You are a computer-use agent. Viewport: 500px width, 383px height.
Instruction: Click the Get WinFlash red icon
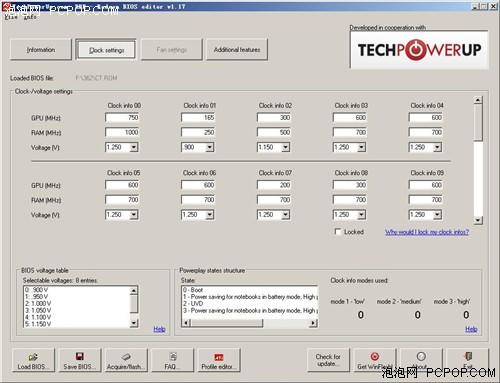point(375,357)
